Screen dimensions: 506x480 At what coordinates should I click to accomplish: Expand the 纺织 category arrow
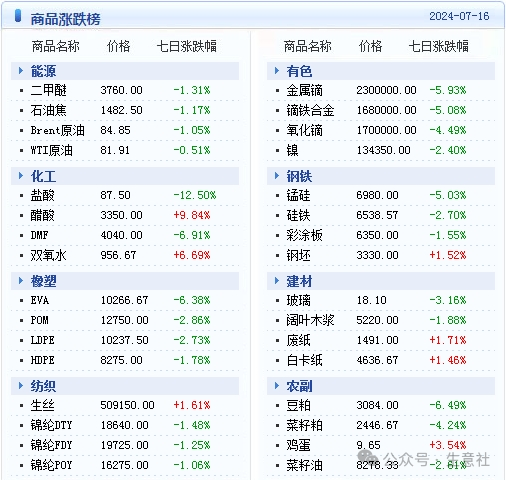click(x=21, y=386)
